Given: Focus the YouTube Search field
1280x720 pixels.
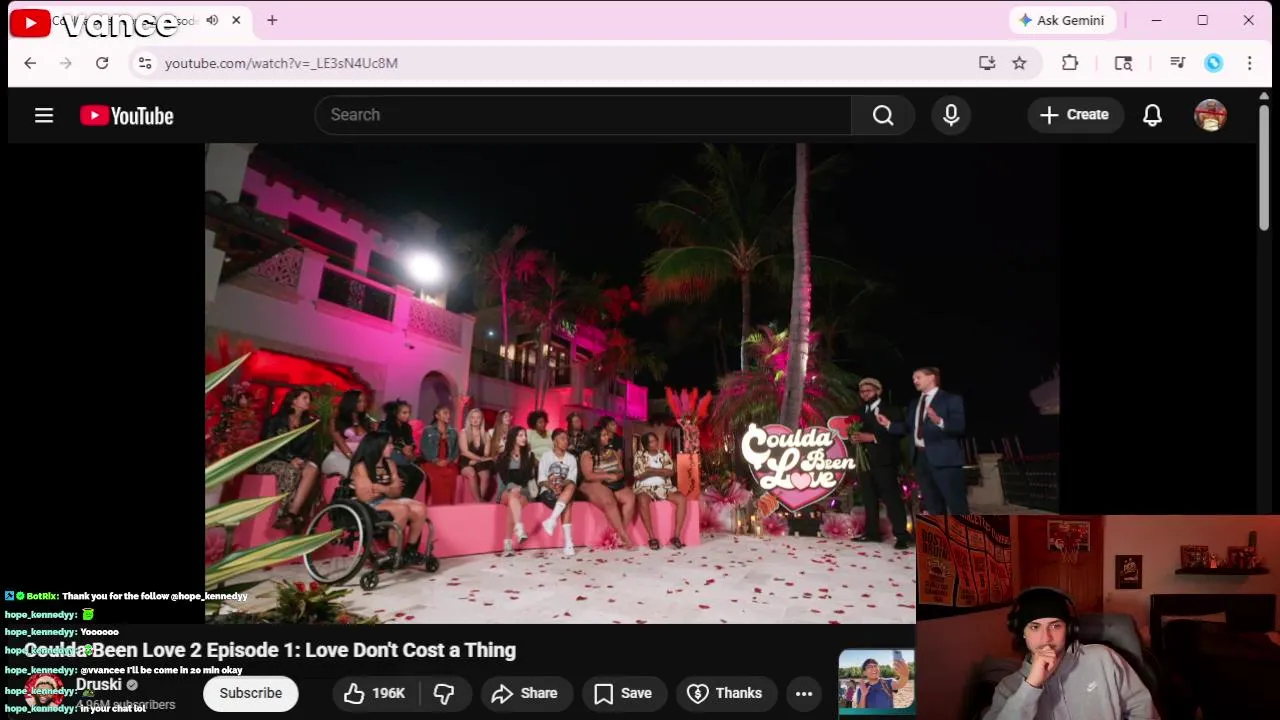Looking at the screenshot, I should point(583,115).
